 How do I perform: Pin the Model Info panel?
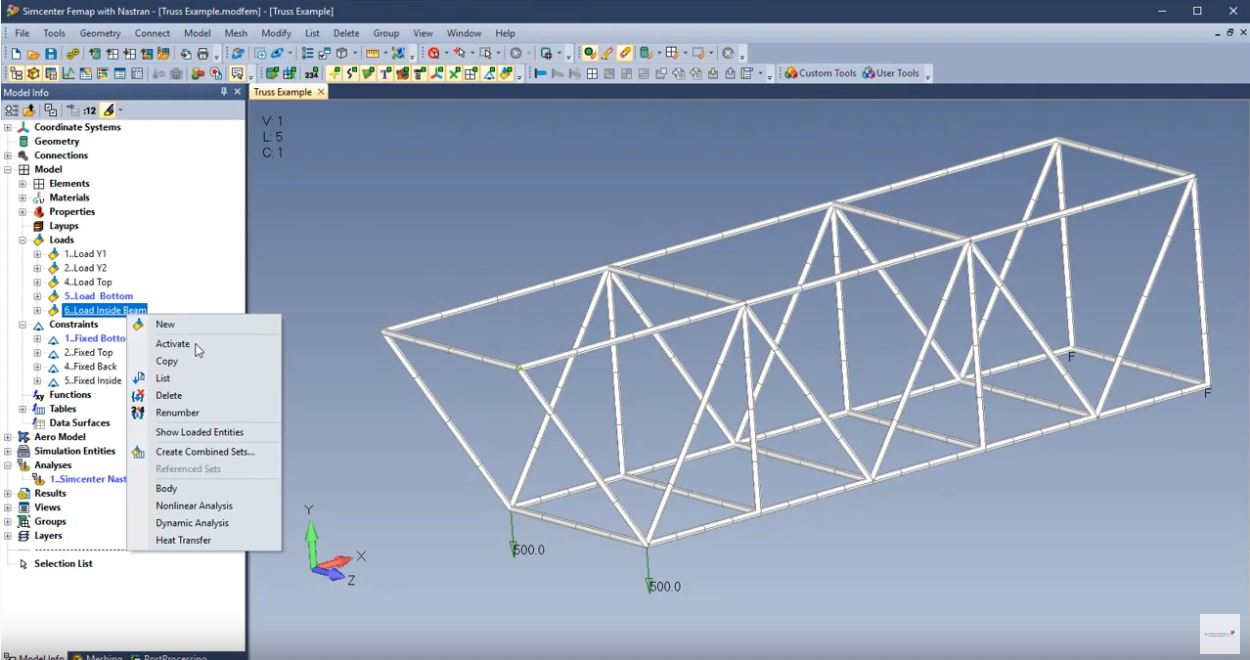[x=224, y=92]
